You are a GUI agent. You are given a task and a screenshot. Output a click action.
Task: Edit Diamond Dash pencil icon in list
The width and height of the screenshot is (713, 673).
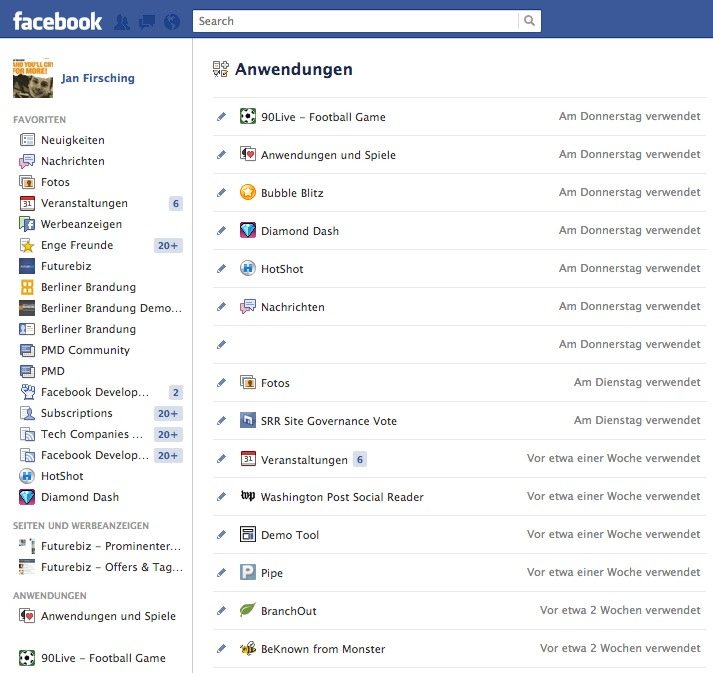tap(221, 231)
